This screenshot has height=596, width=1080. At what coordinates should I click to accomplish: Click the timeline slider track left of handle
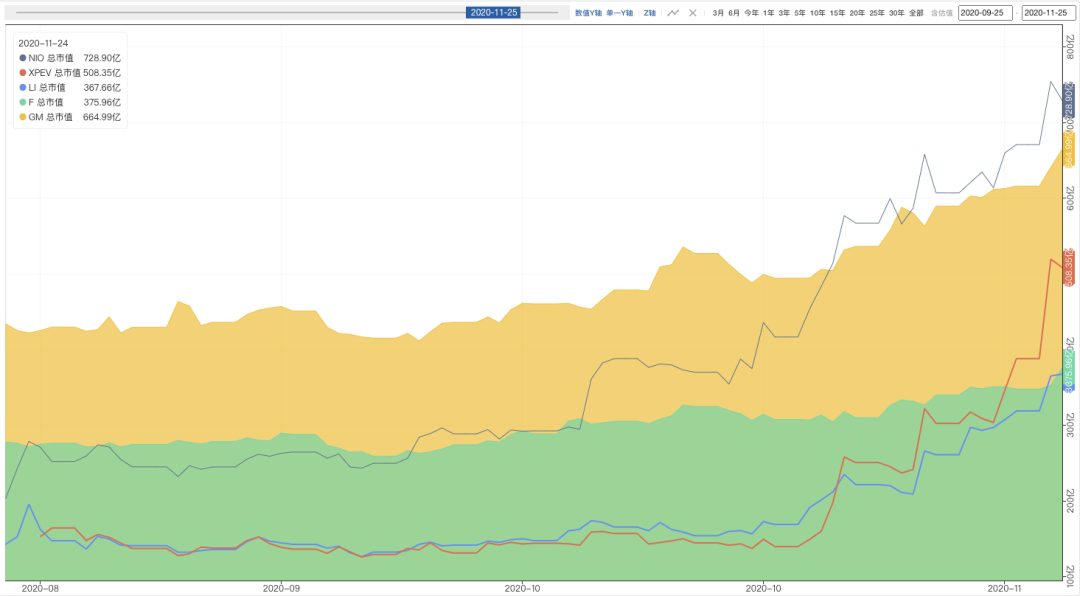pos(240,12)
